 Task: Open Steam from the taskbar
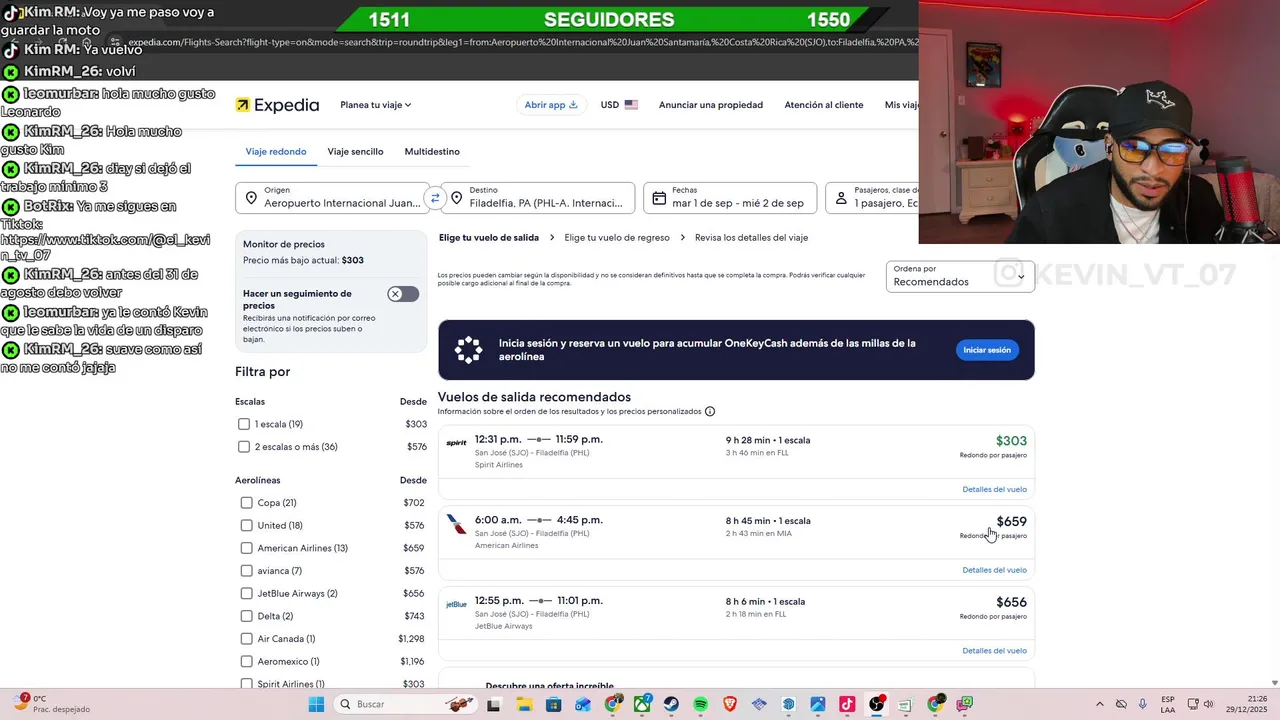coord(671,704)
